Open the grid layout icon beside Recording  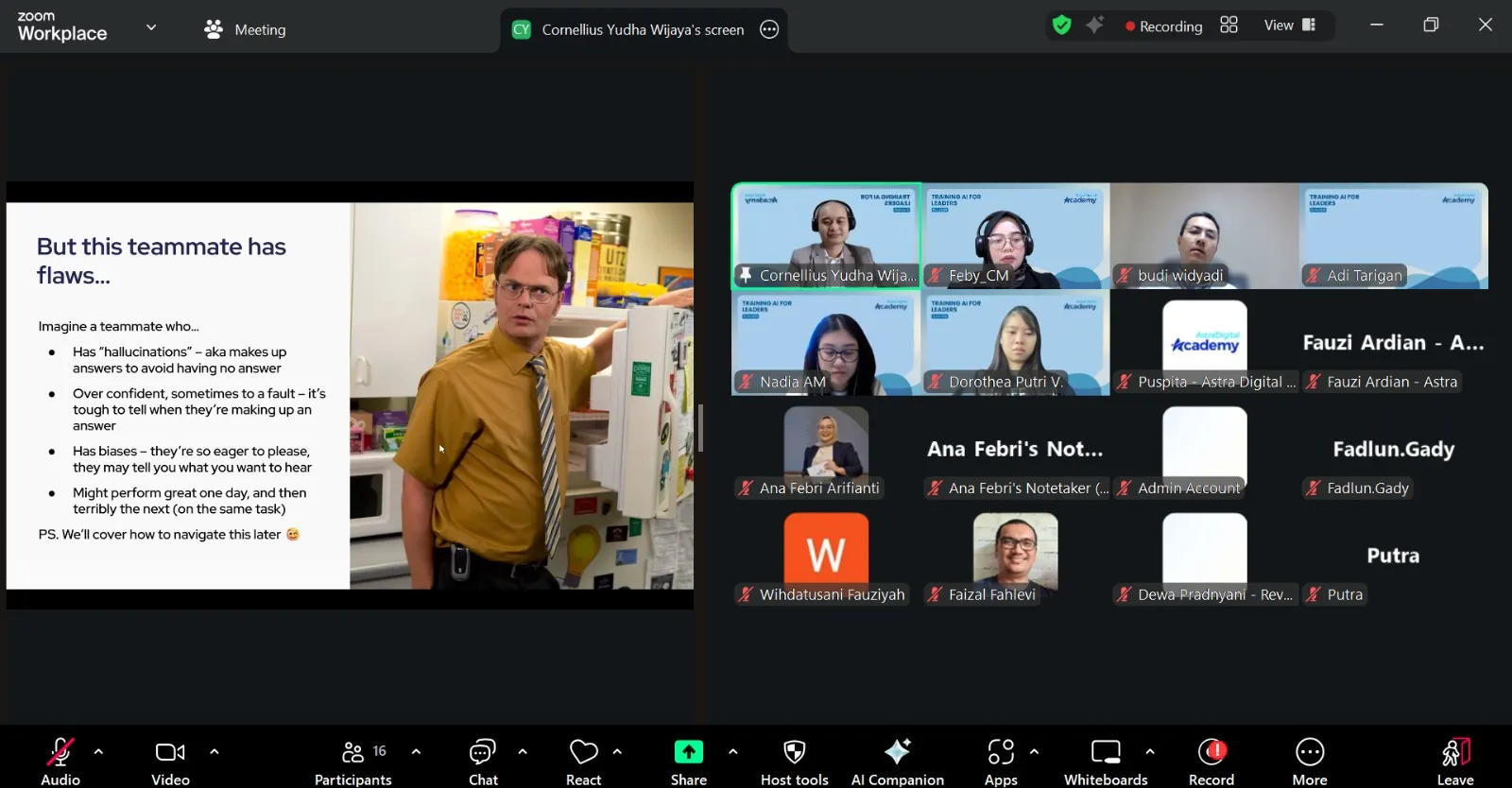click(x=1228, y=26)
